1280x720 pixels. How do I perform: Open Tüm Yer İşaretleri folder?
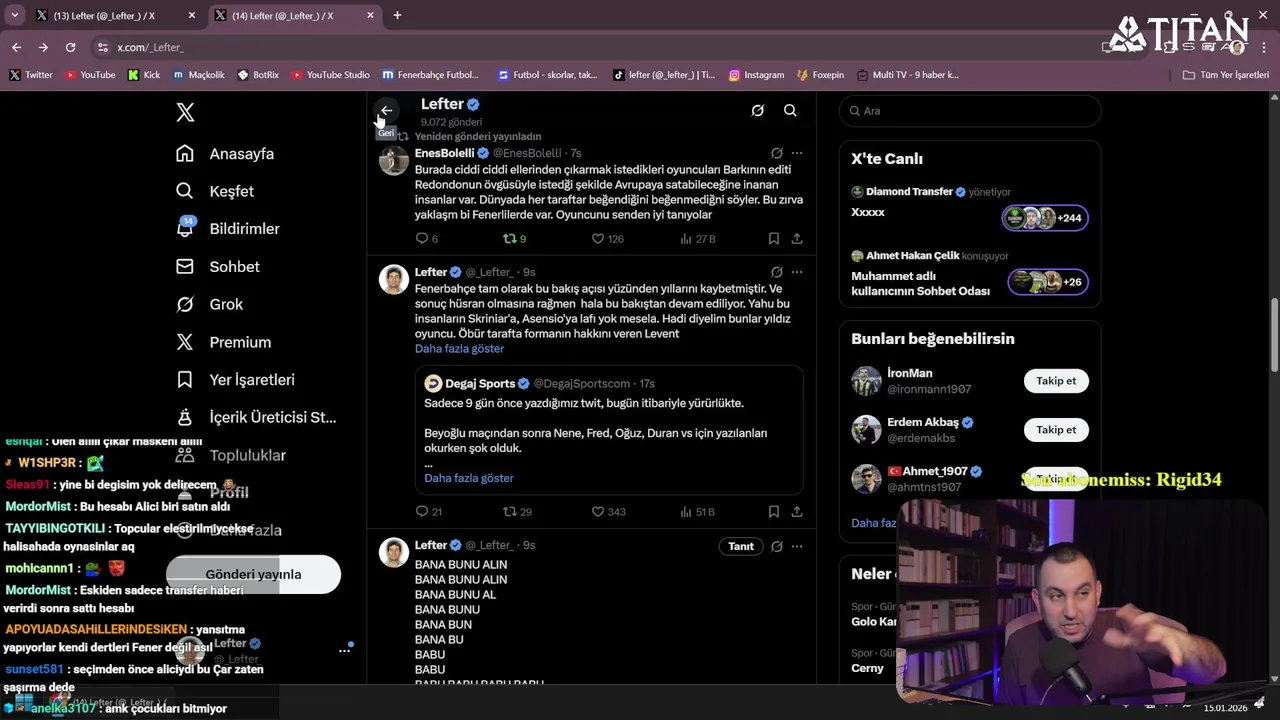pos(1225,75)
